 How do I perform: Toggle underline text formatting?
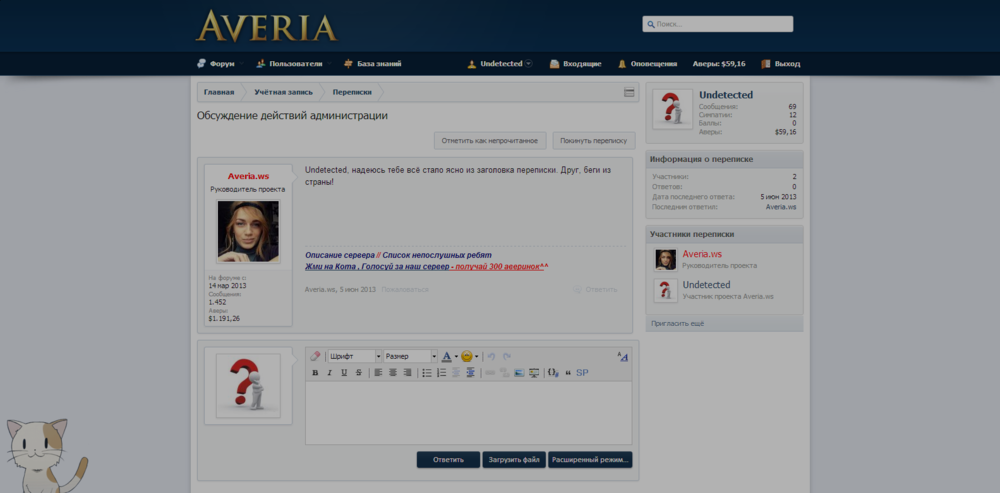tap(344, 373)
